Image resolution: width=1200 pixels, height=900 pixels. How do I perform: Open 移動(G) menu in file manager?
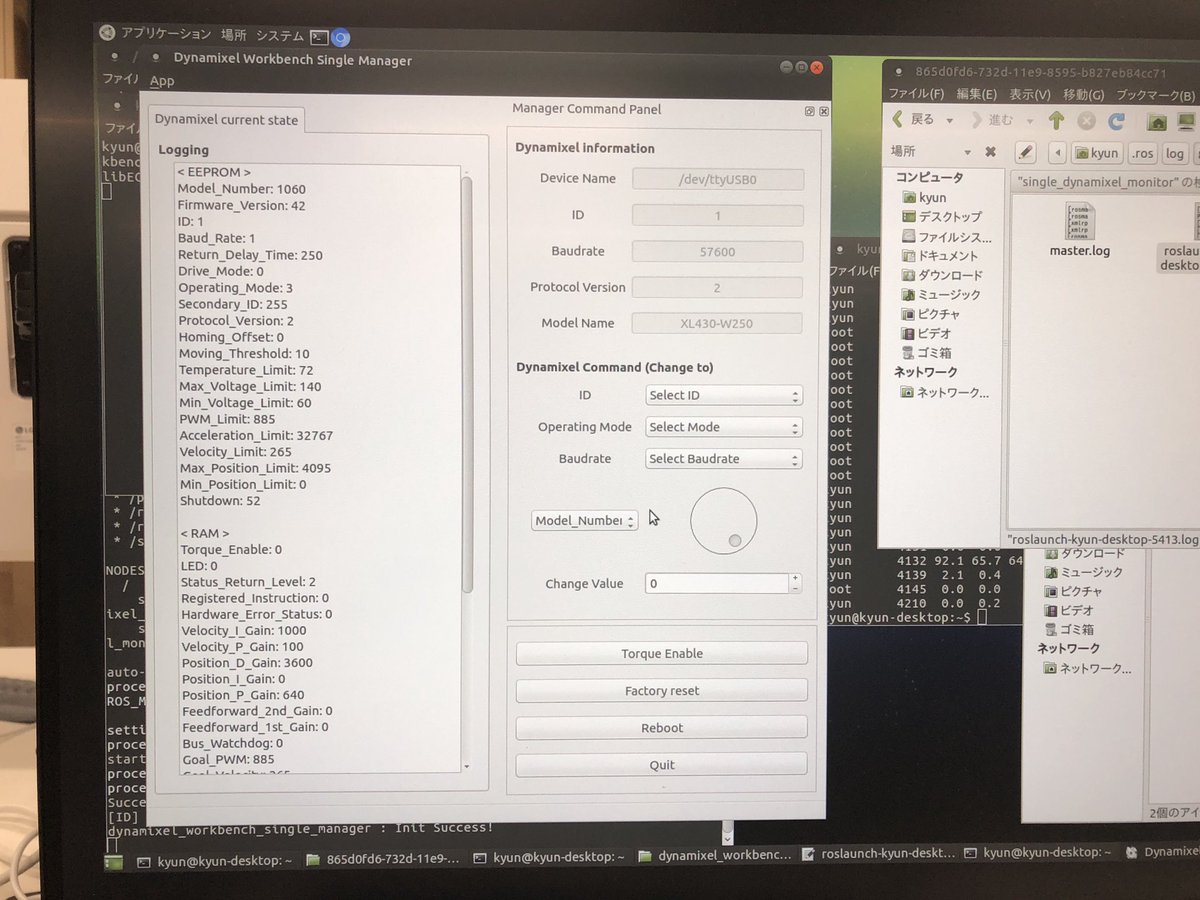tap(1083, 95)
